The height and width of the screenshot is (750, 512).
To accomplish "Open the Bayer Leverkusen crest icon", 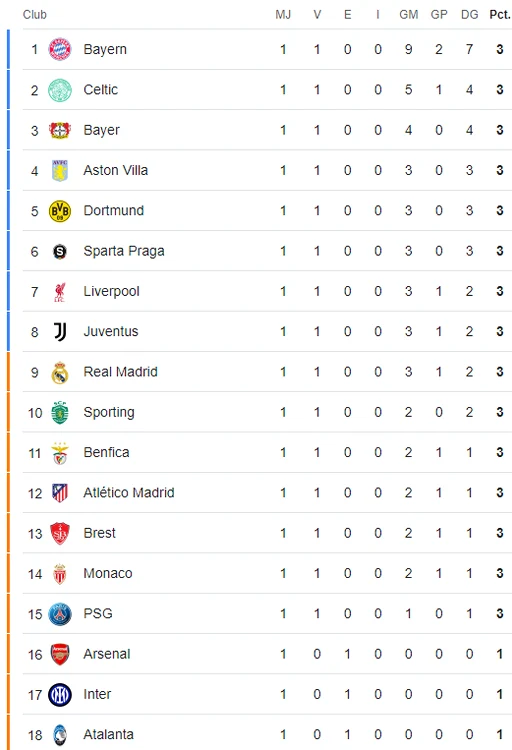I will pyautogui.click(x=60, y=130).
